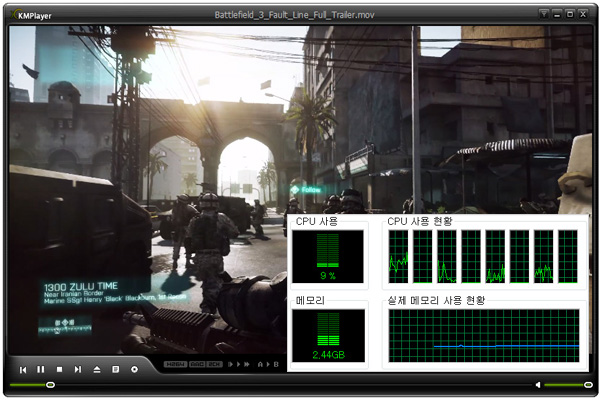Click the volume slider handle

point(589,385)
